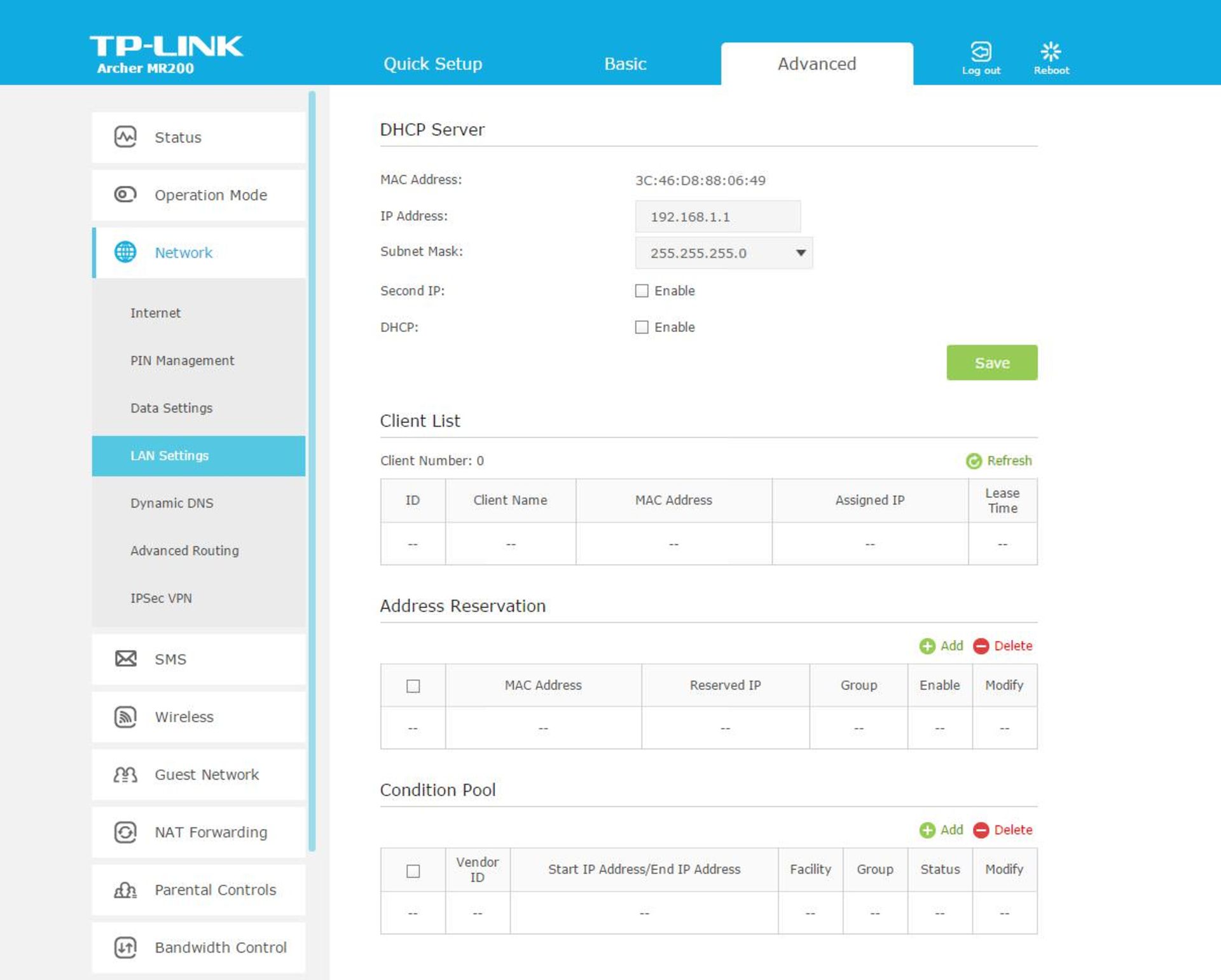The height and width of the screenshot is (980, 1221).
Task: Click the NAT Forwarding icon
Action: coord(125,832)
